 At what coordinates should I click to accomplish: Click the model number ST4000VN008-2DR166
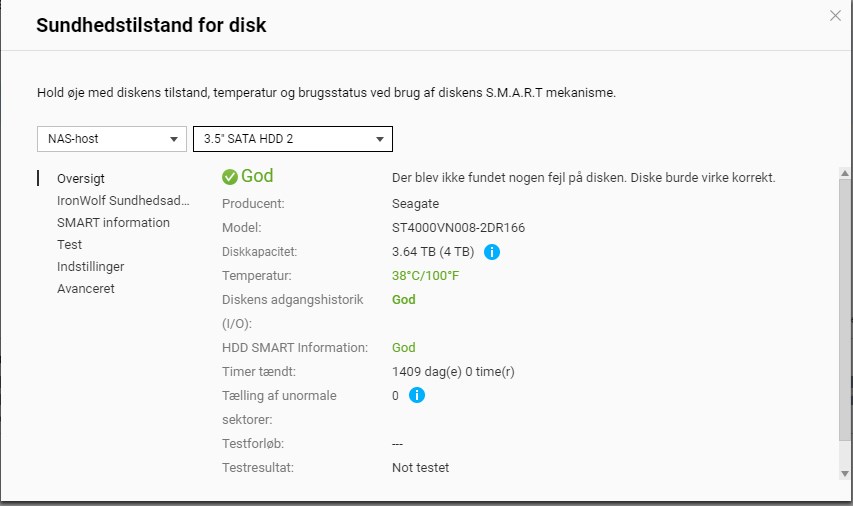[458, 227]
